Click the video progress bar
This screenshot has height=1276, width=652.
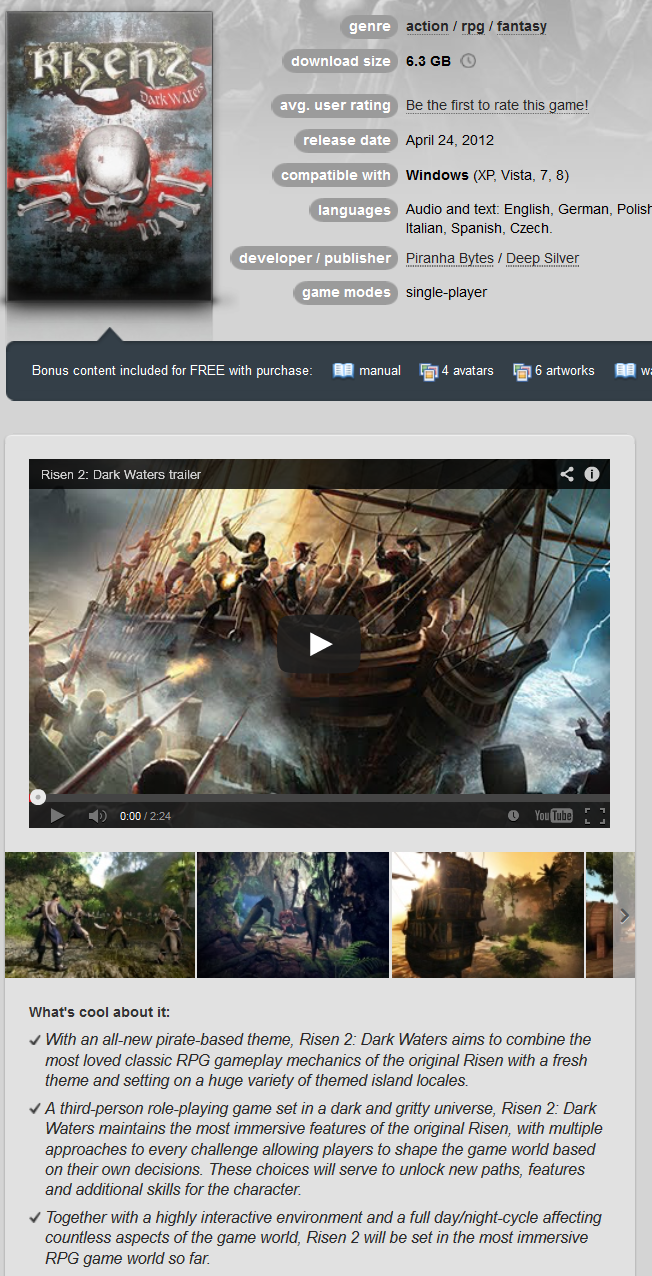319,798
